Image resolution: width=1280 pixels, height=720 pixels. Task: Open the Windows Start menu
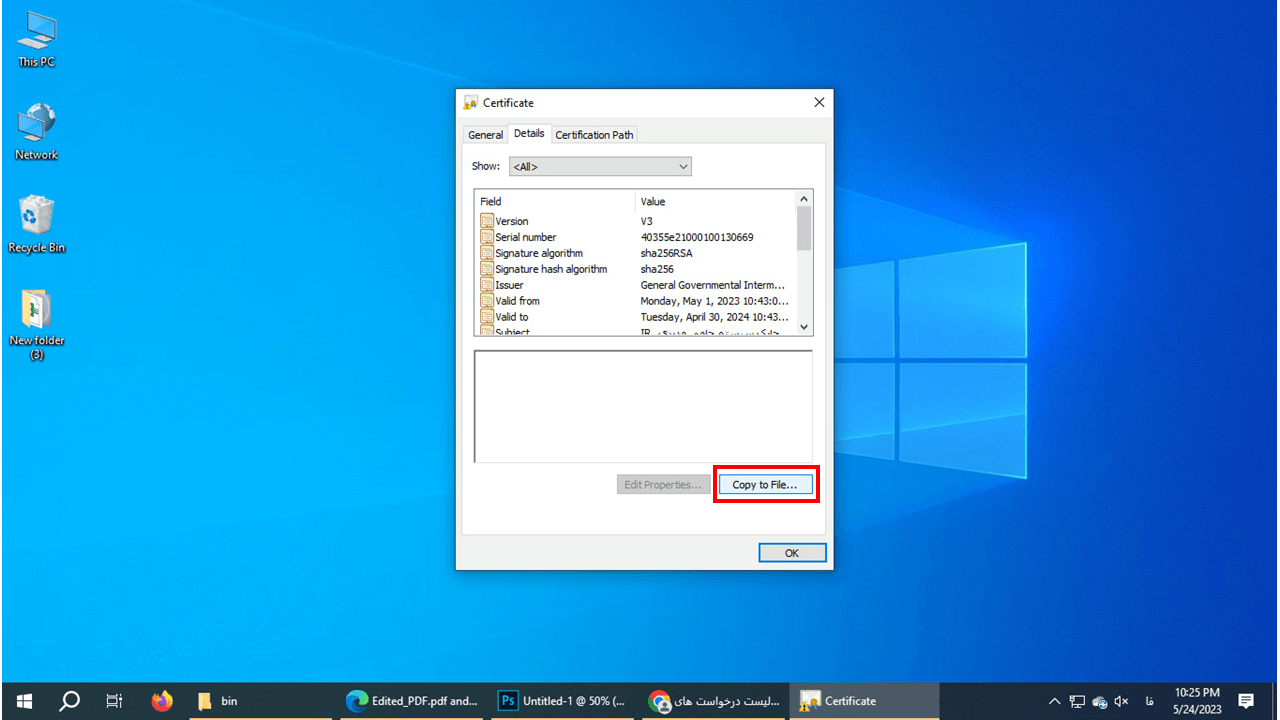(x=23, y=701)
